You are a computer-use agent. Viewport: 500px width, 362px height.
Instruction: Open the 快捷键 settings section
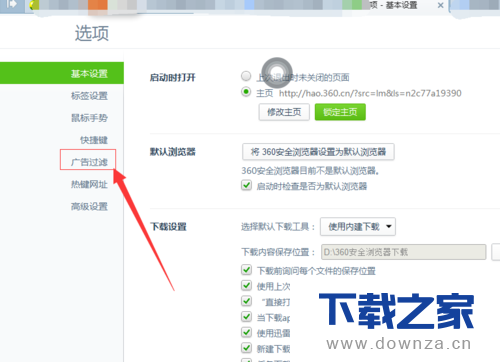pos(94,140)
